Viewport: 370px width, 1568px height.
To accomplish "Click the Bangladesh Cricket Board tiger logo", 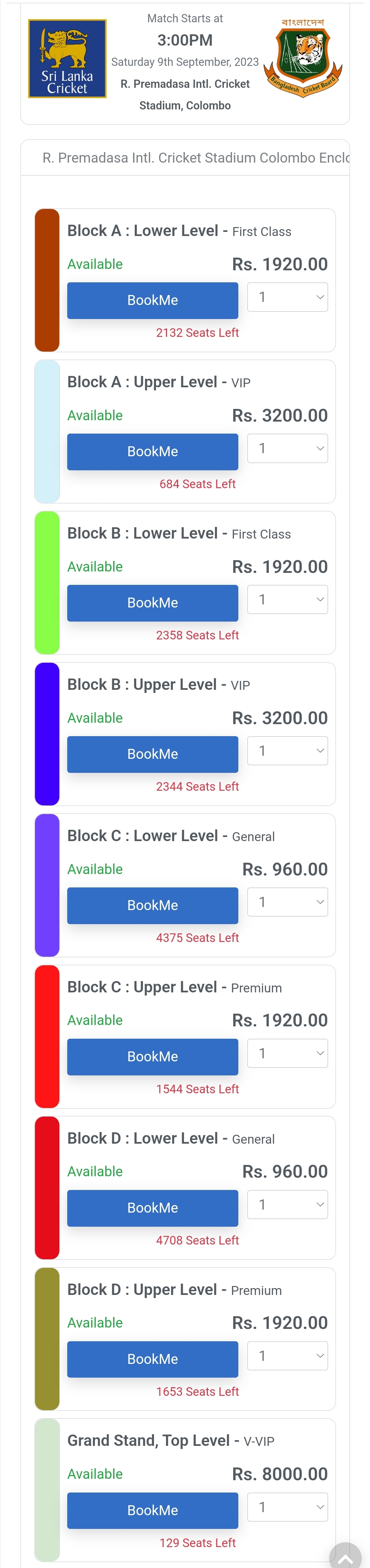I will click(302, 58).
